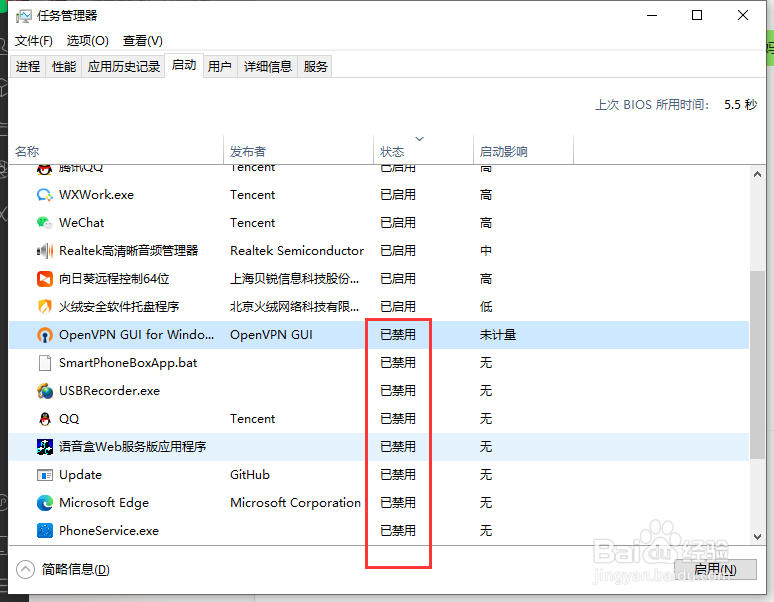The image size is (774, 602).
Task: Click the 中 impact cell for Realtek
Action: (486, 251)
